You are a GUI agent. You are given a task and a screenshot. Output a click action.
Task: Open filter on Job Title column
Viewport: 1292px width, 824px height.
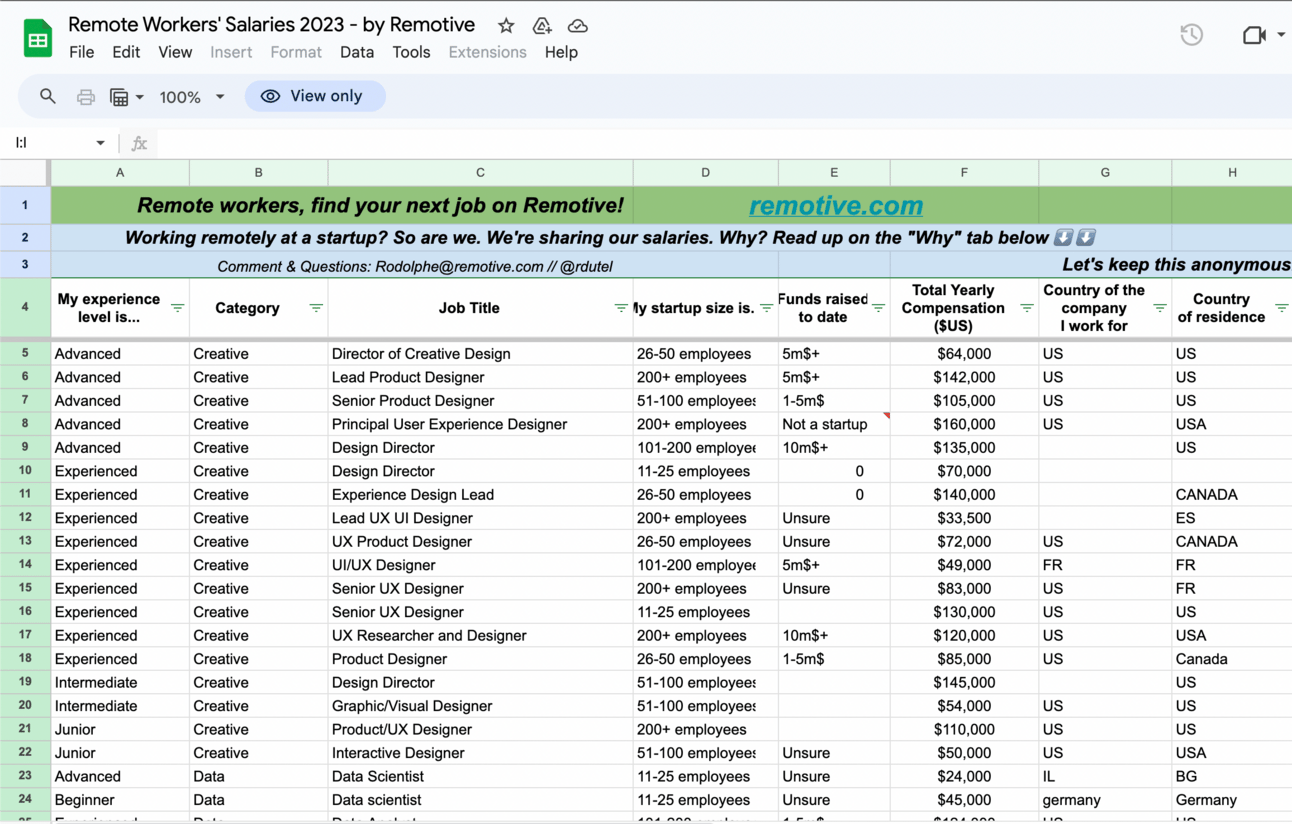tap(621, 308)
